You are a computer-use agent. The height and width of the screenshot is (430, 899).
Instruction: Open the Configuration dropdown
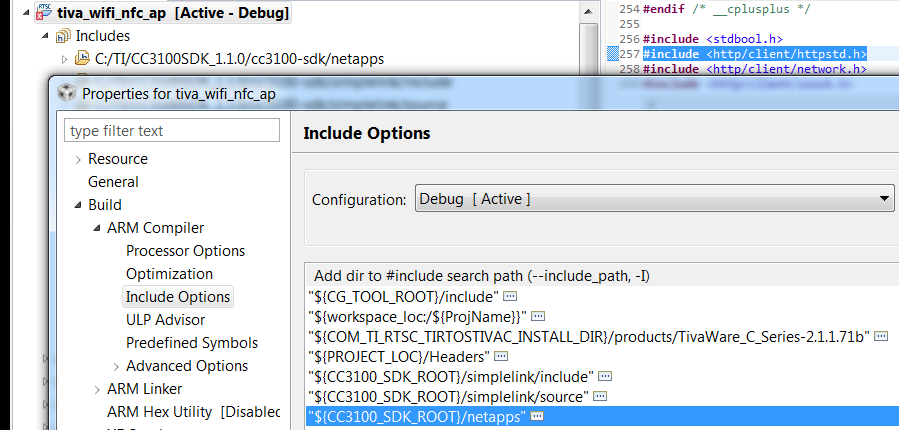tap(653, 199)
